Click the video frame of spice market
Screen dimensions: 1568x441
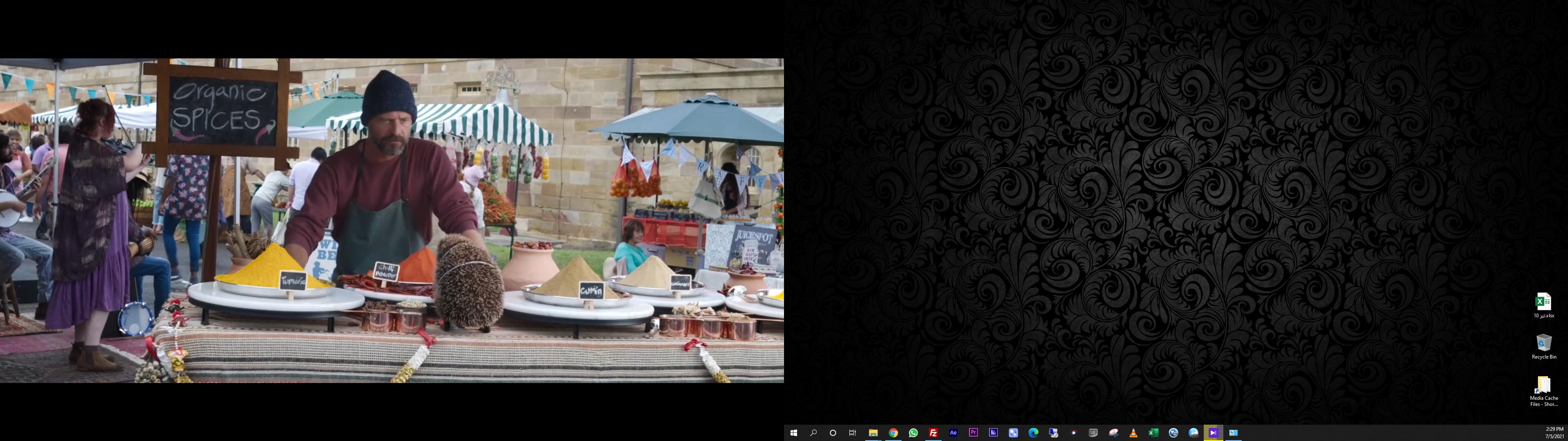click(x=392, y=220)
